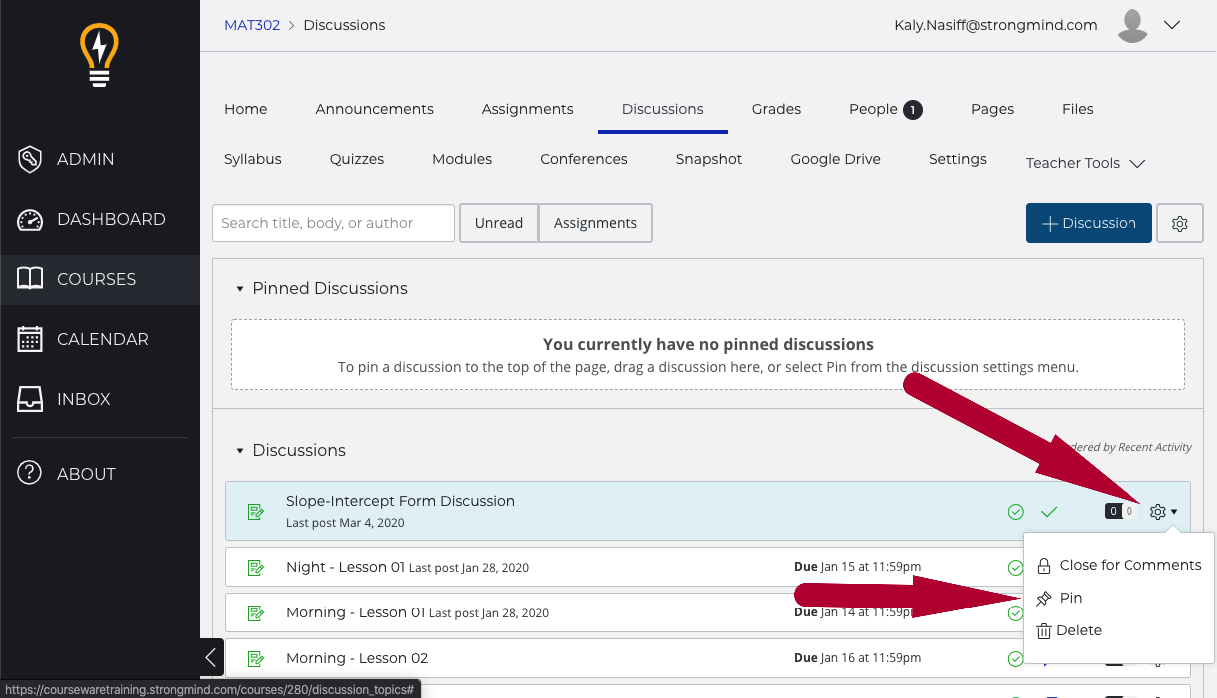
Task: Toggle the Unread filter button
Action: click(x=498, y=223)
